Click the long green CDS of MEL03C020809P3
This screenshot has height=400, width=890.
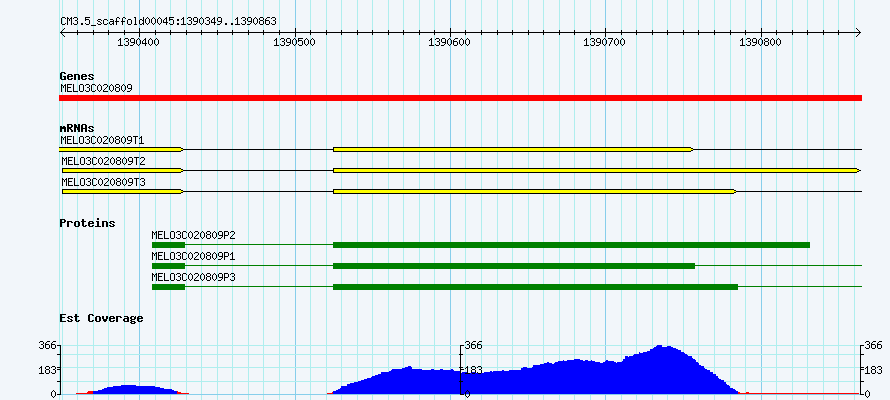[535, 287]
